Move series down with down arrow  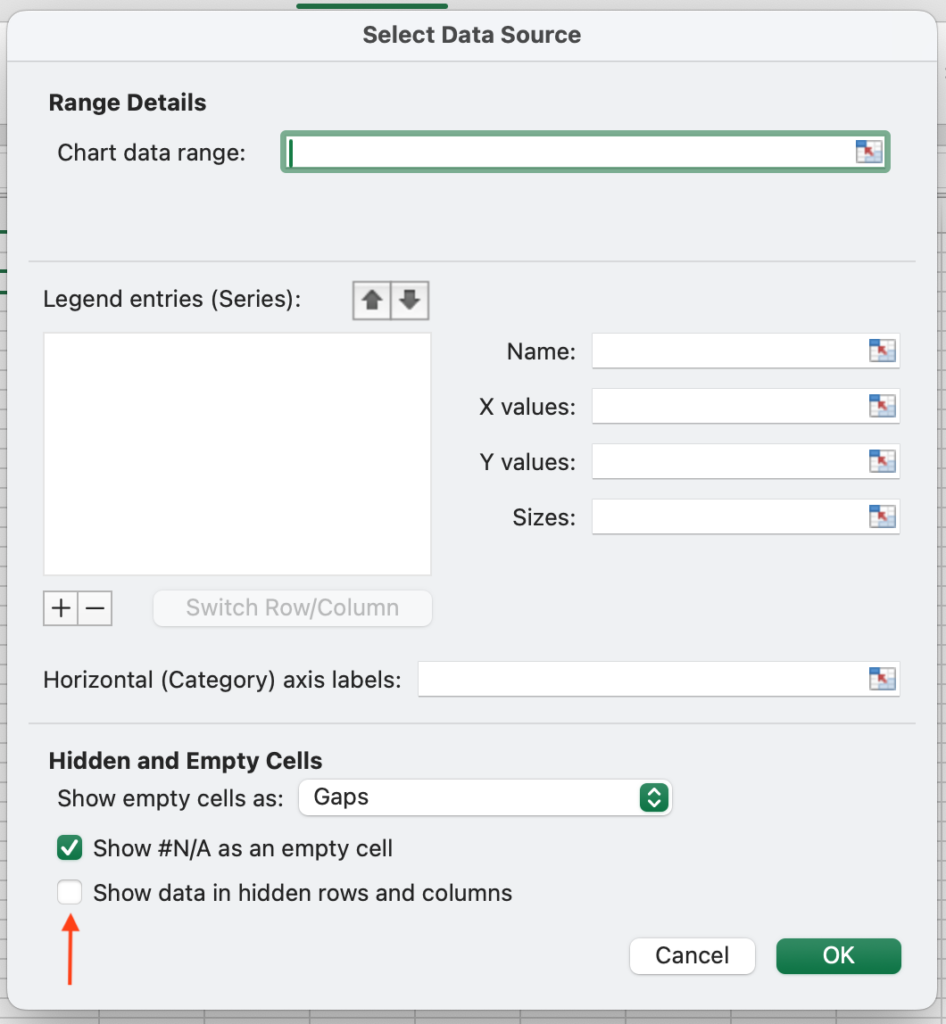(x=410, y=300)
